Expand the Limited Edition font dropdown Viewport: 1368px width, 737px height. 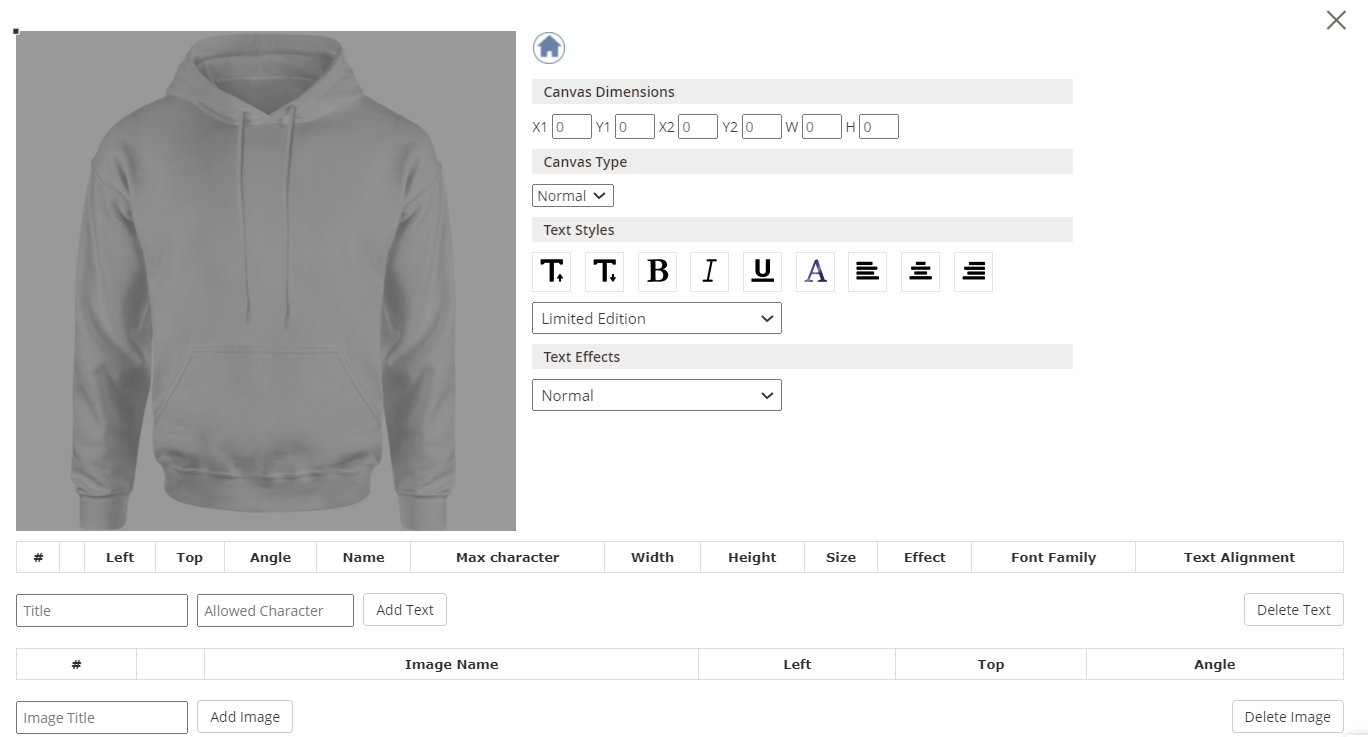click(x=656, y=319)
